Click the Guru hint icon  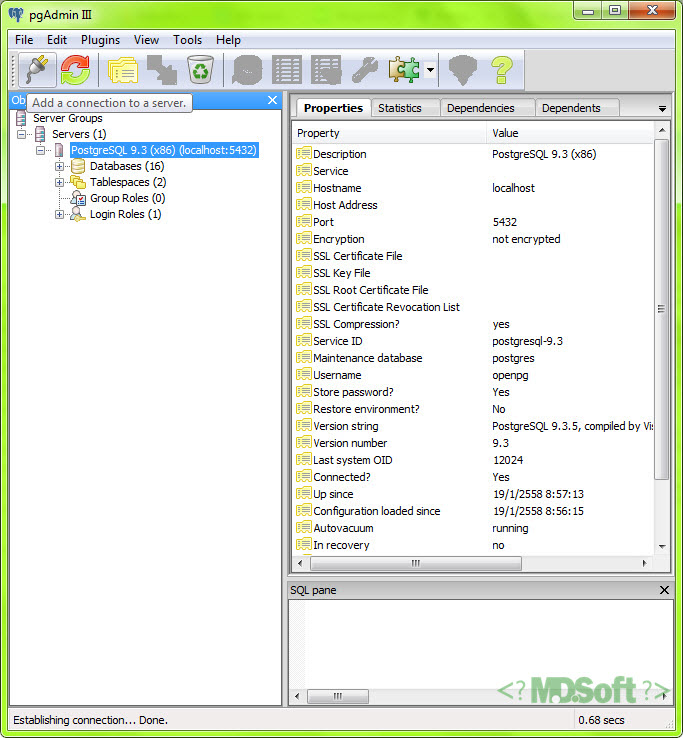463,70
